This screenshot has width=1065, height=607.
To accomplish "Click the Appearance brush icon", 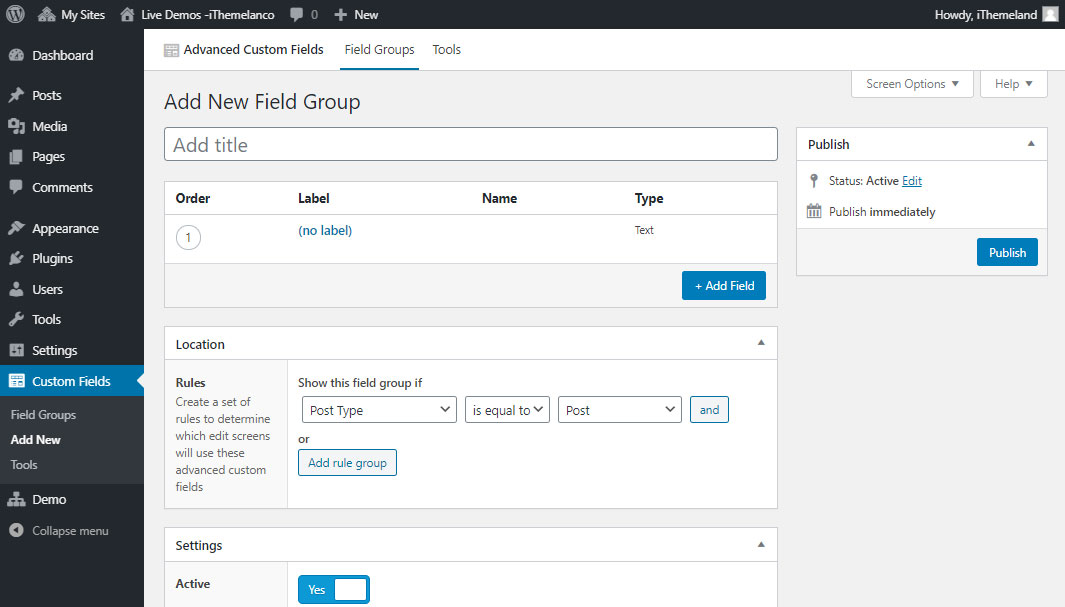I will coord(16,228).
